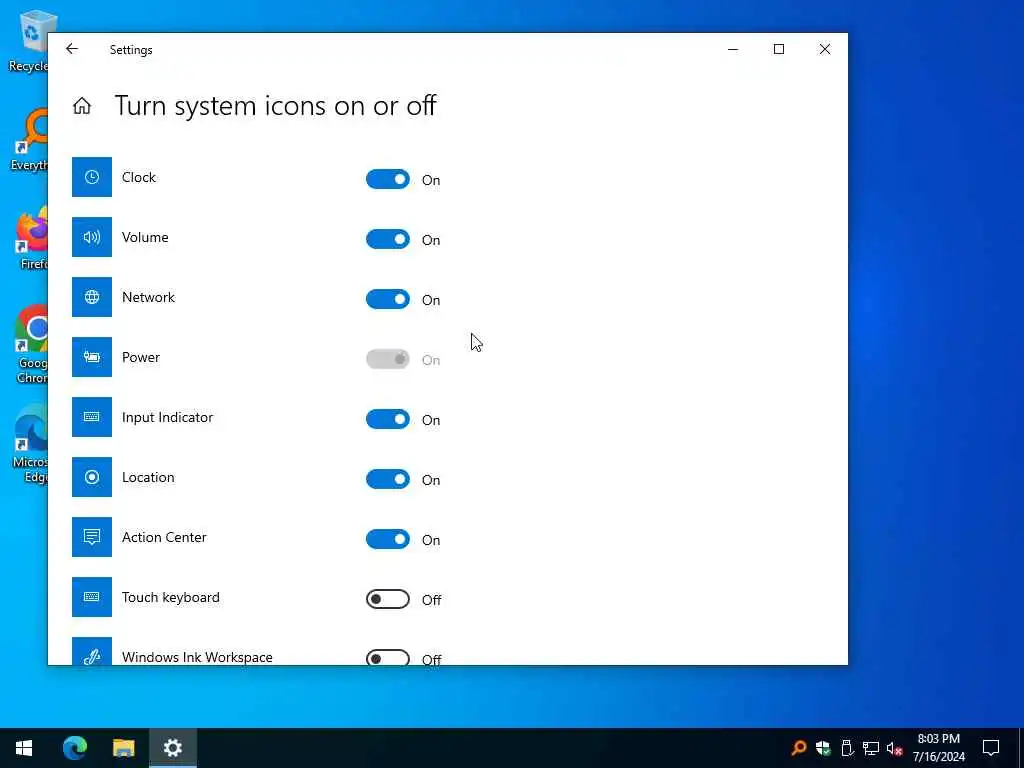Click the 'Settings' window title text
The image size is (1024, 768).
pos(131,50)
